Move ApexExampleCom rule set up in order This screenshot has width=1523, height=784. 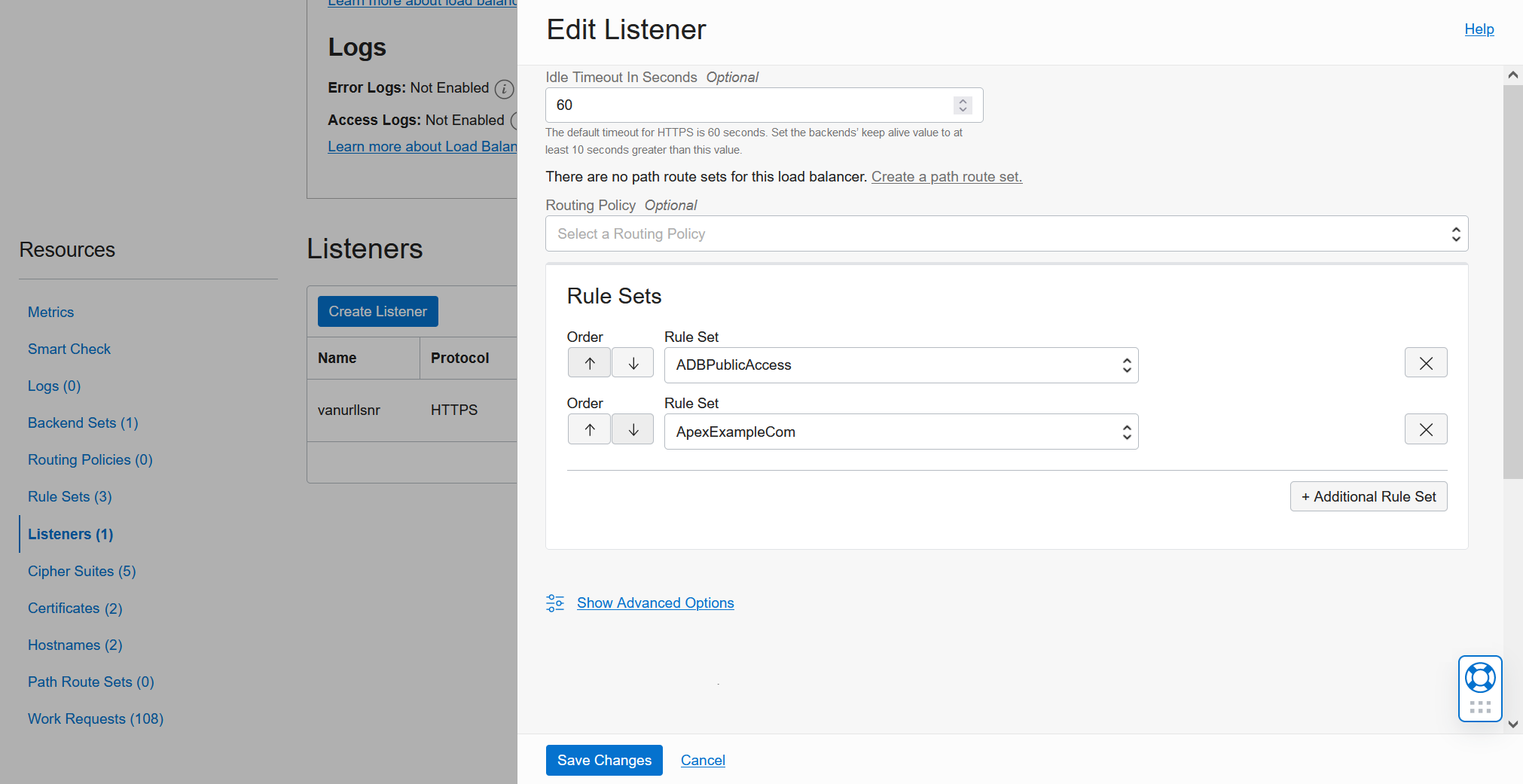[589, 429]
